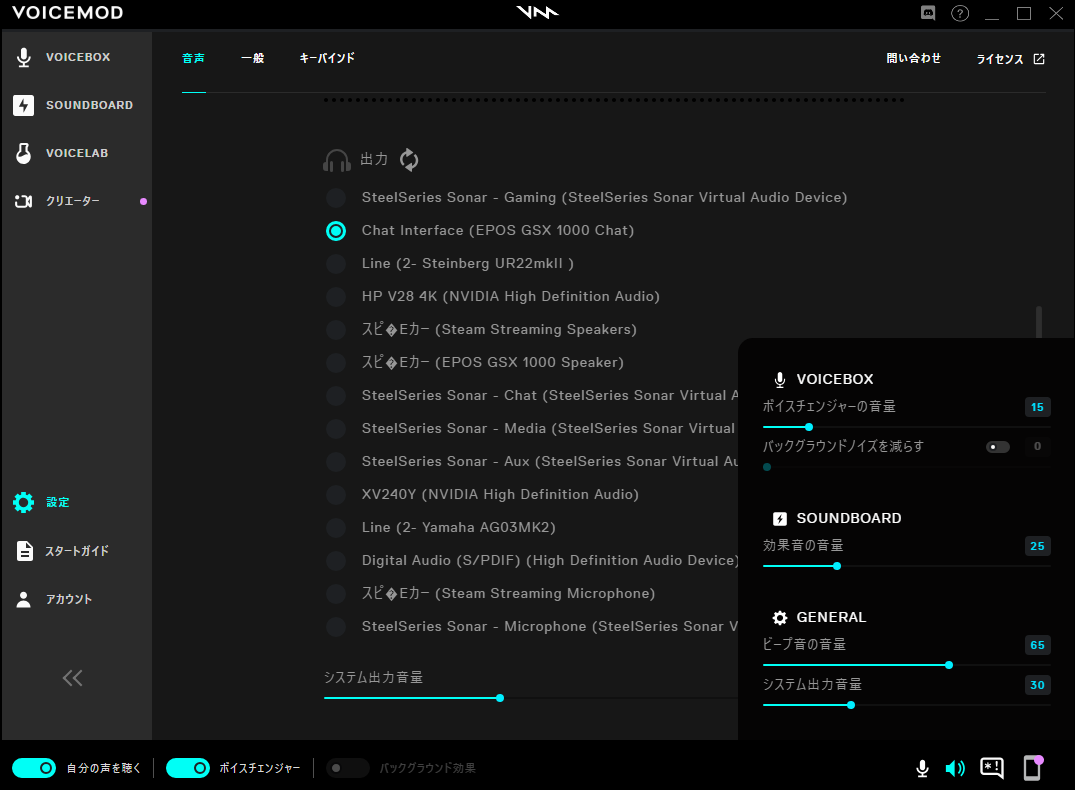The height and width of the screenshot is (790, 1075).
Task: Switch to the キーバインド tab
Action: 327,58
